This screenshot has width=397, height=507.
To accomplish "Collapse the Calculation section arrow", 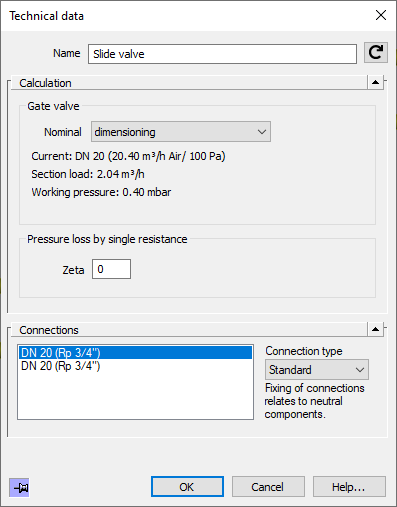I will 375,82.
